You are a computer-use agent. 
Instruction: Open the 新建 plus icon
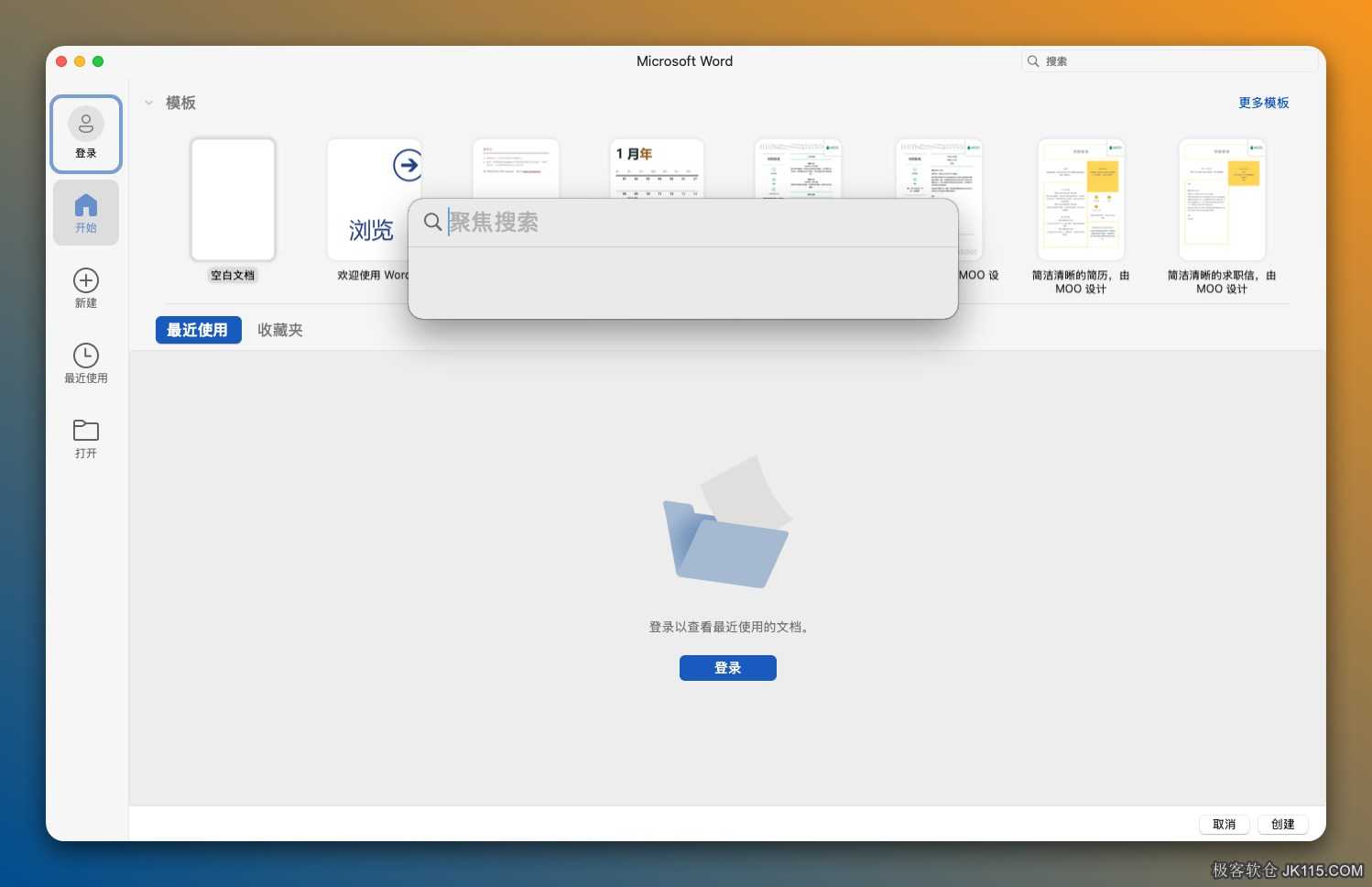point(86,280)
